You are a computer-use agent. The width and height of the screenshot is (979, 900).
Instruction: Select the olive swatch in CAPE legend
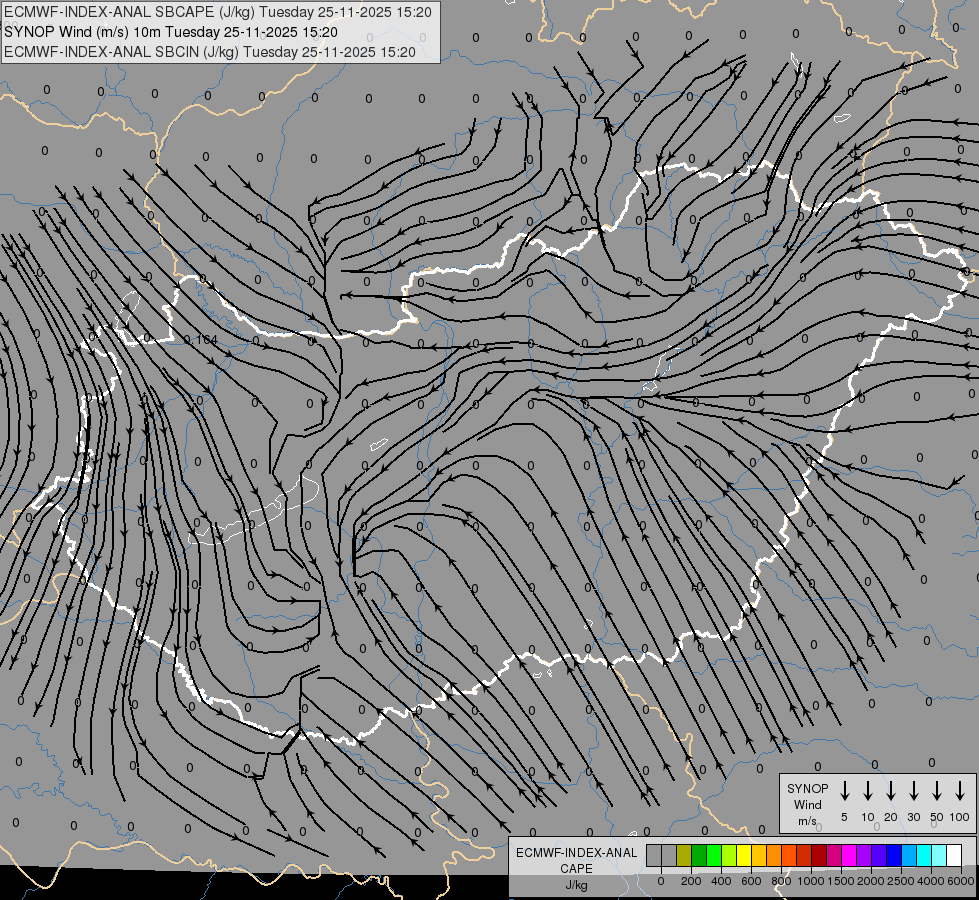(684, 855)
